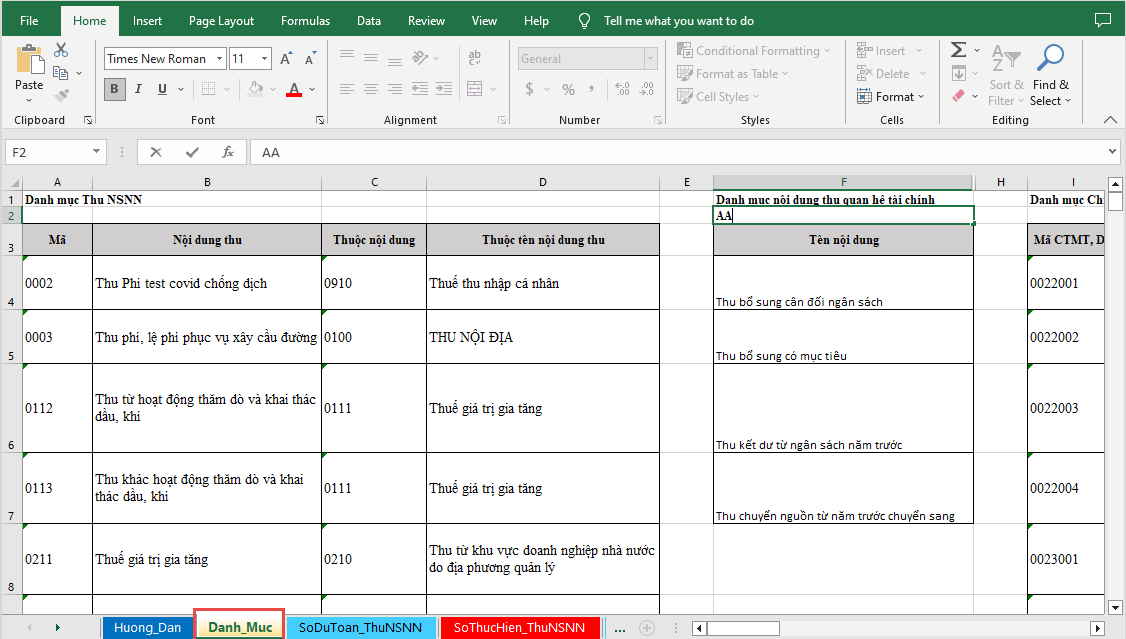The image size is (1126, 639).
Task: Click the Percent Style icon
Action: tap(568, 89)
